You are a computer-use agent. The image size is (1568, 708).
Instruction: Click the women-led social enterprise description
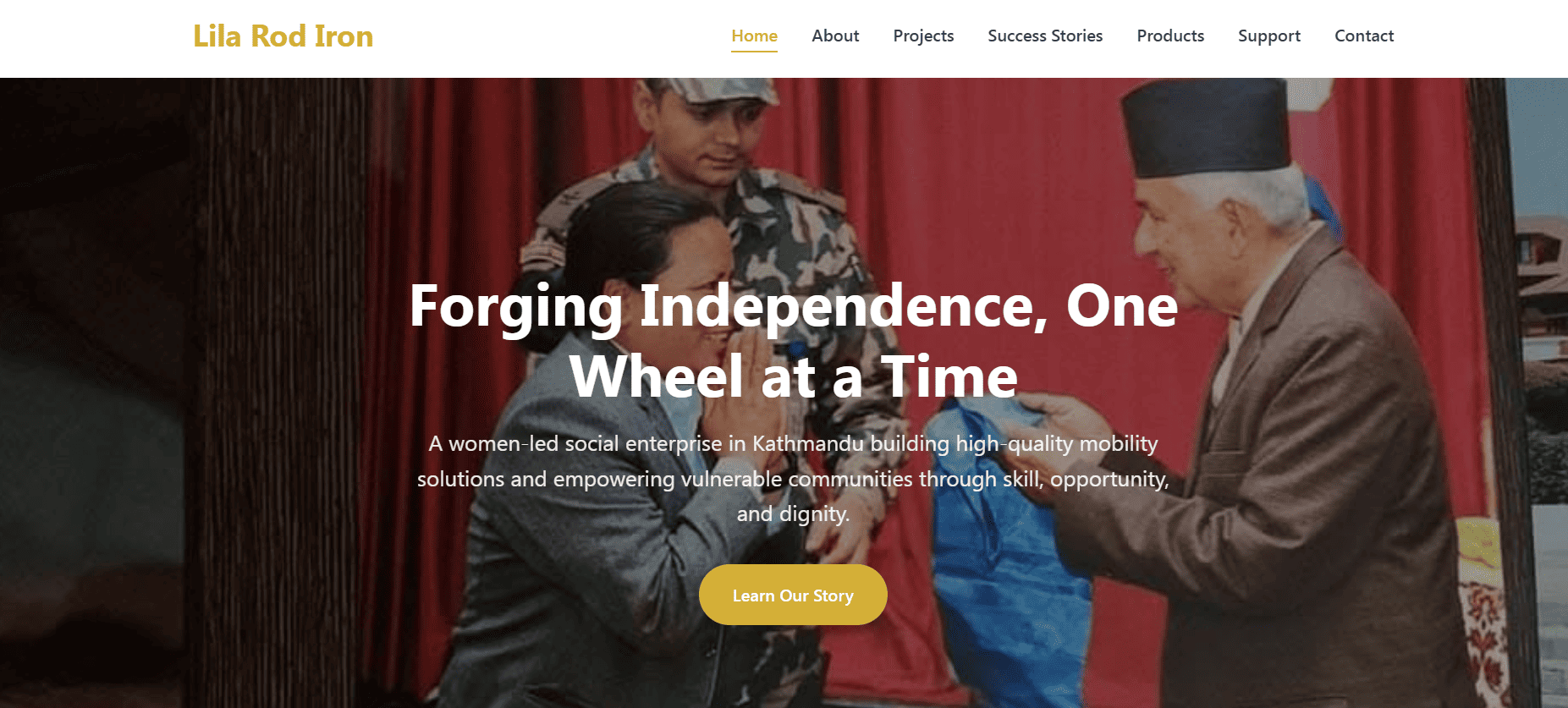point(793,479)
